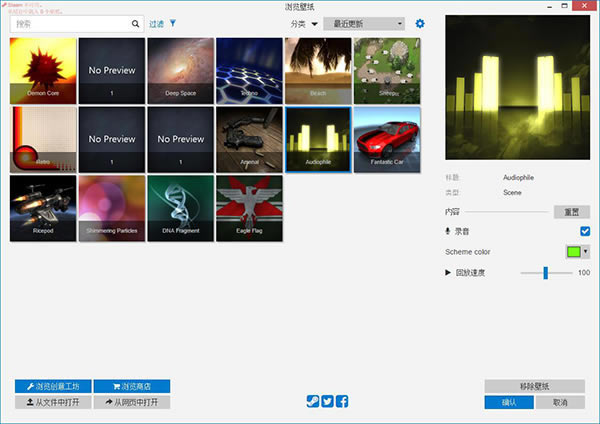Select the Audiophile wallpaper thumbnail
The image size is (600, 424).
click(x=318, y=140)
